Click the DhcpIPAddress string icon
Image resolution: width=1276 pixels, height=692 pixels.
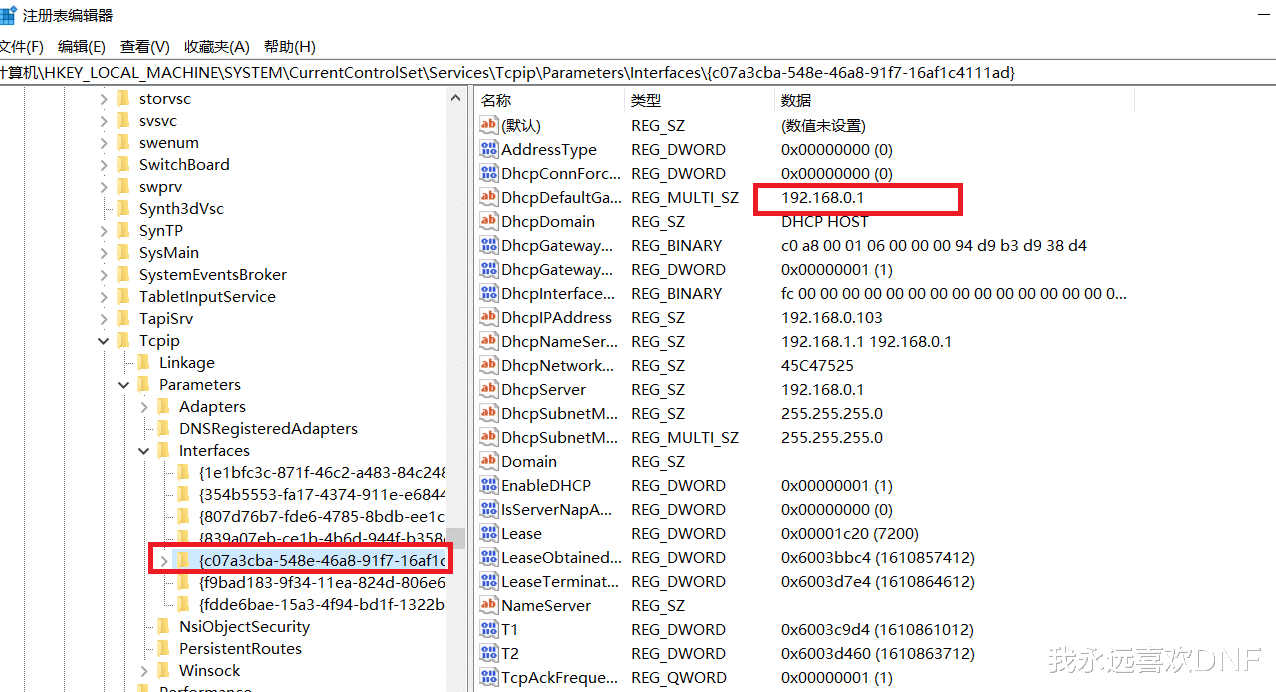tap(488, 317)
